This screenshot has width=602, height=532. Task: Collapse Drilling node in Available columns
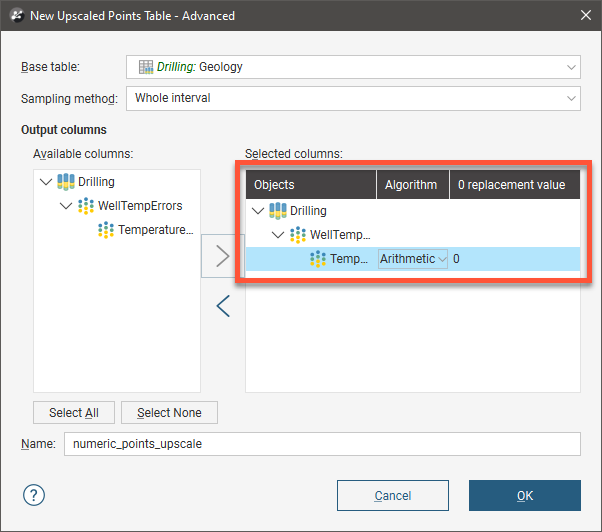[x=46, y=182]
